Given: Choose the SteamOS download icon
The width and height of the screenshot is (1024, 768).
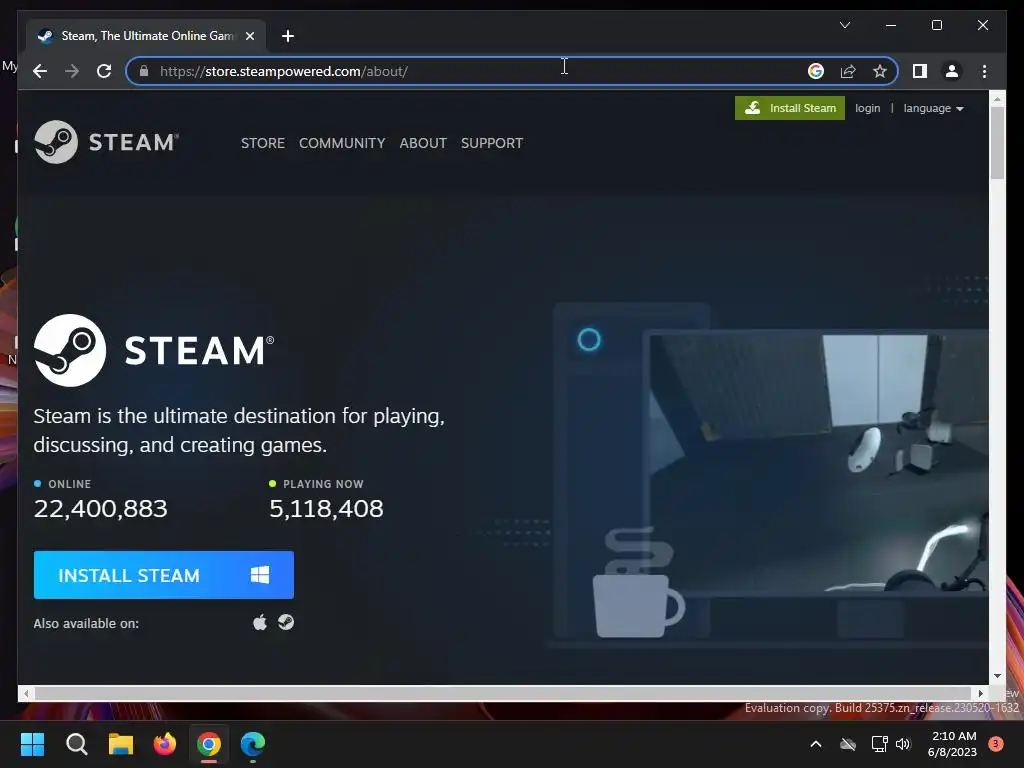Looking at the screenshot, I should pyautogui.click(x=286, y=622).
